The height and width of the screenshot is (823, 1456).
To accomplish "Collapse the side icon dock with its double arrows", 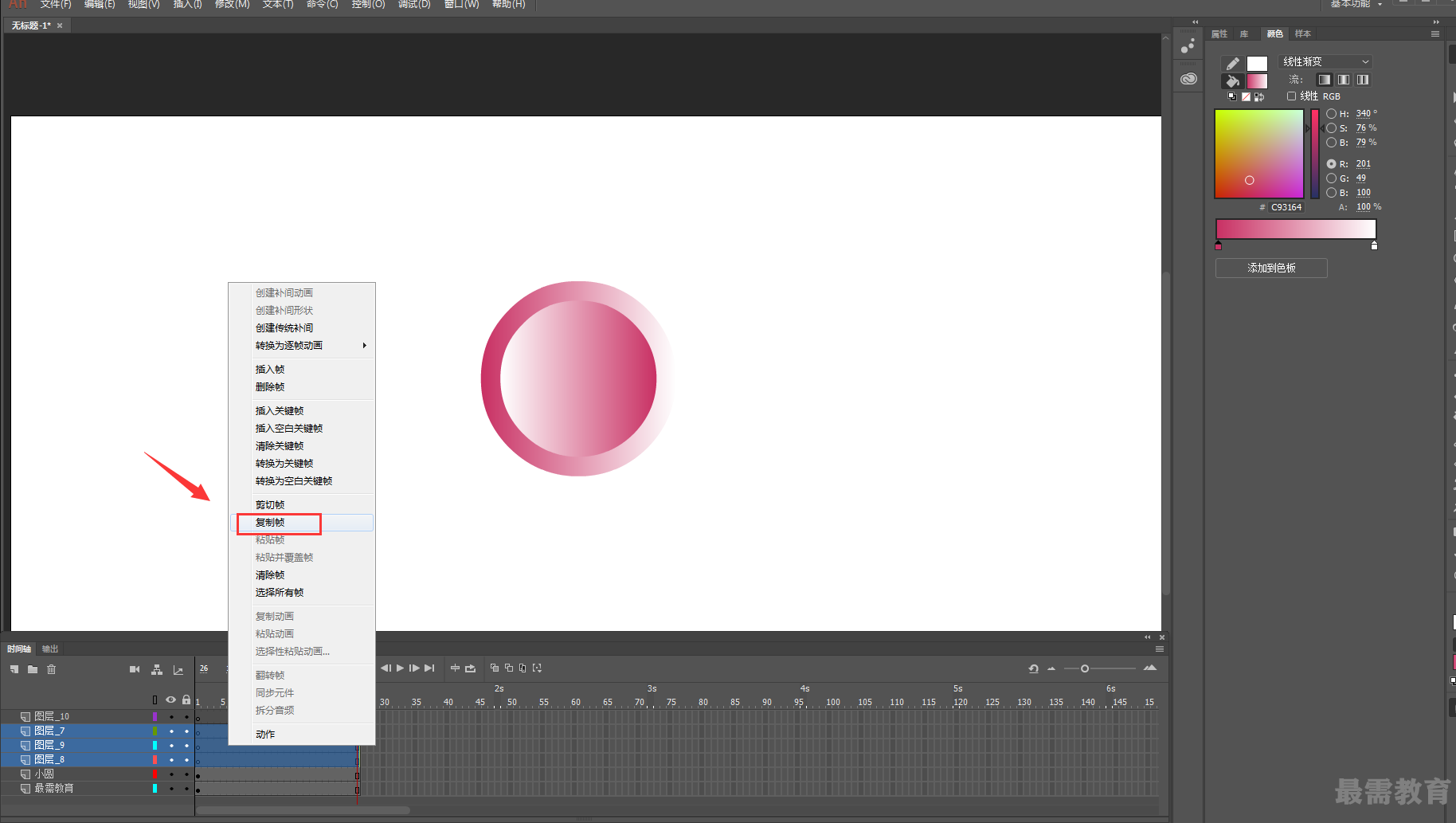I will point(1195,22).
